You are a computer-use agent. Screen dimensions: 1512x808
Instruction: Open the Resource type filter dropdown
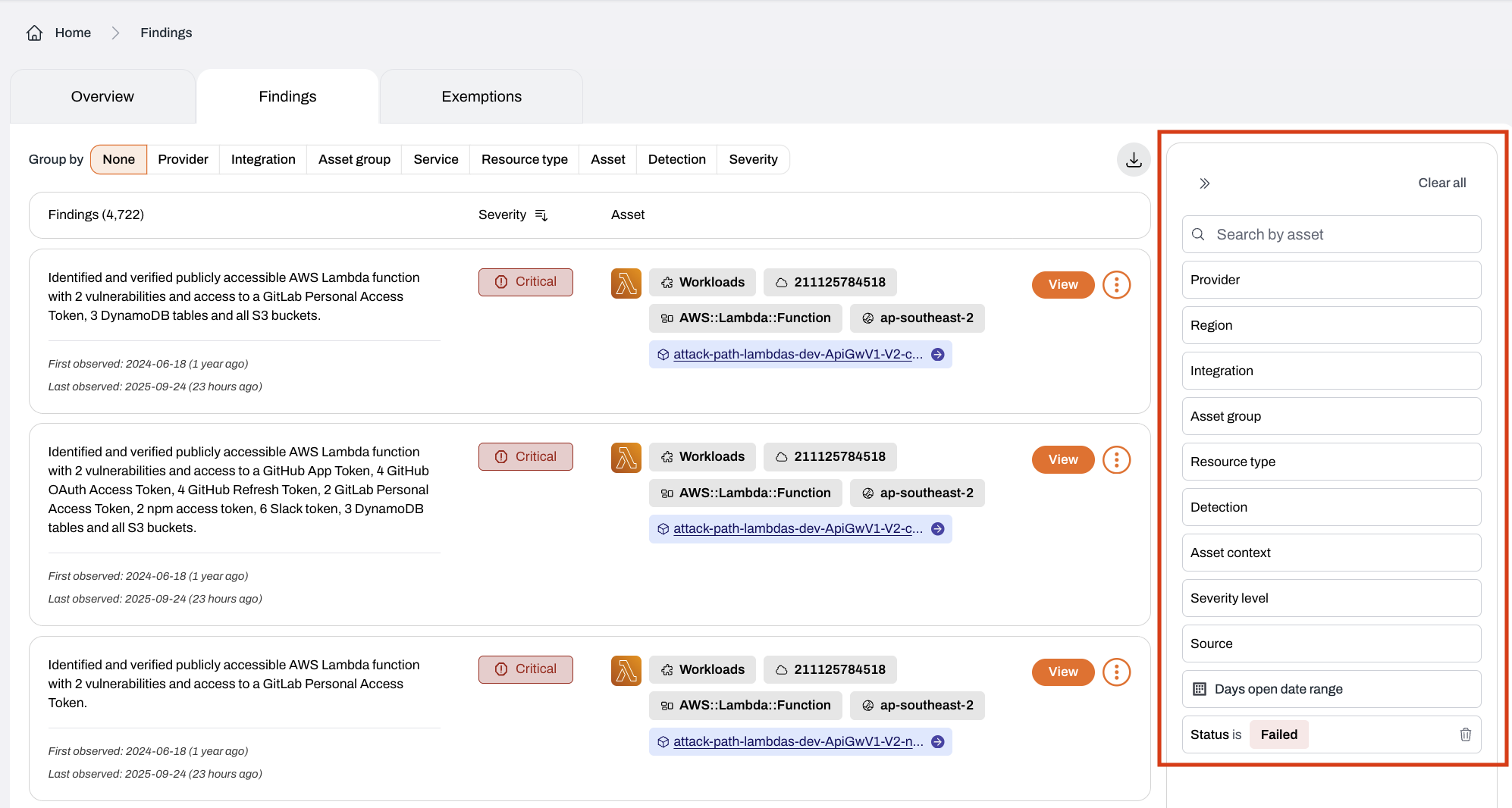click(x=1332, y=462)
